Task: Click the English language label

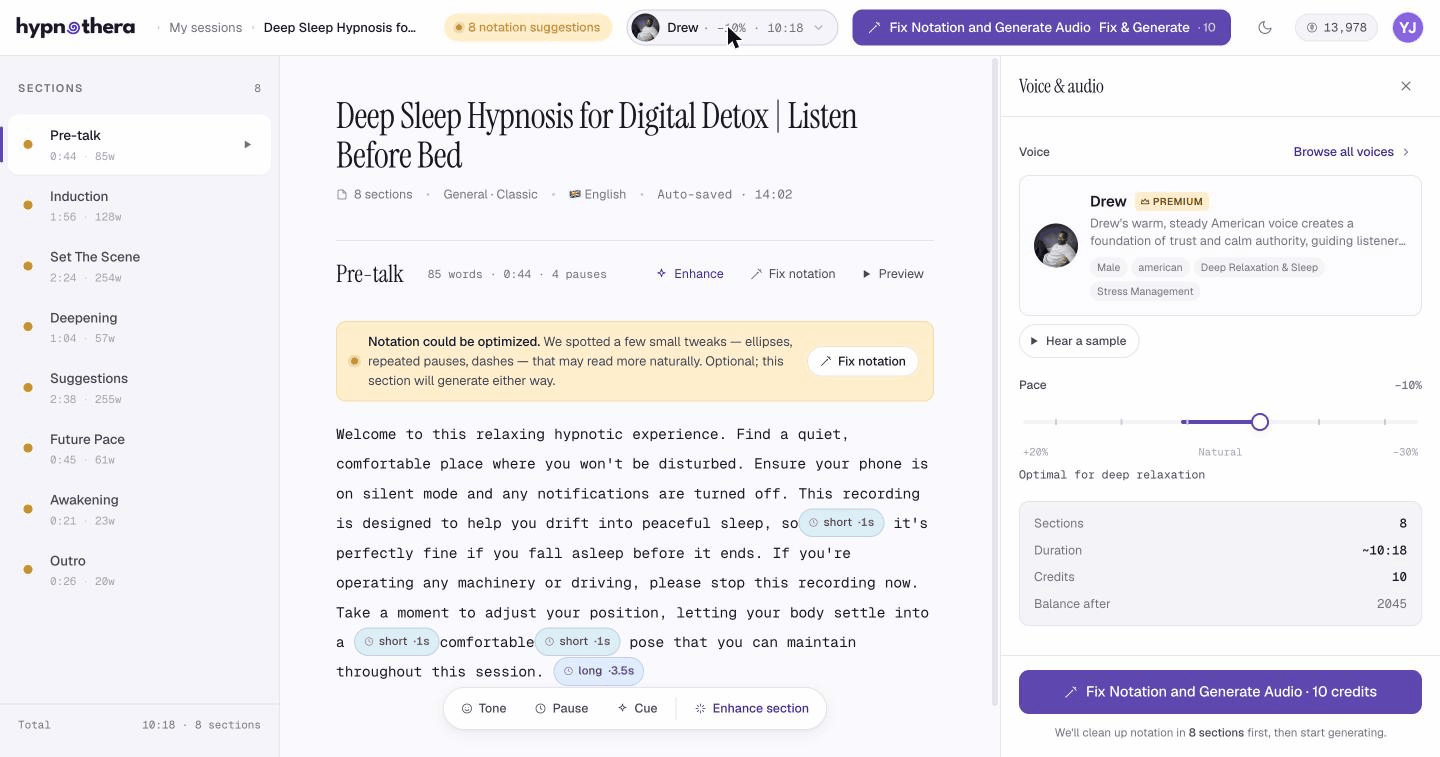Action: (598, 194)
